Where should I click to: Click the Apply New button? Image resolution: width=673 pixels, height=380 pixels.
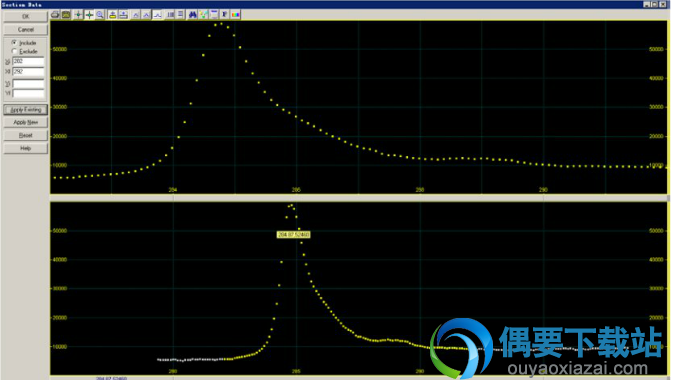[26, 122]
